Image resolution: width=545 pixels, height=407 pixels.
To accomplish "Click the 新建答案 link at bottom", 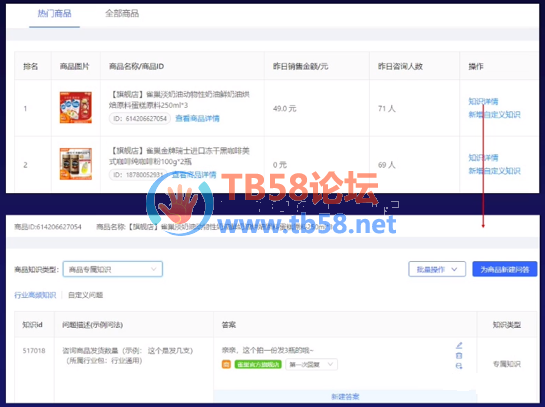I will (345, 397).
